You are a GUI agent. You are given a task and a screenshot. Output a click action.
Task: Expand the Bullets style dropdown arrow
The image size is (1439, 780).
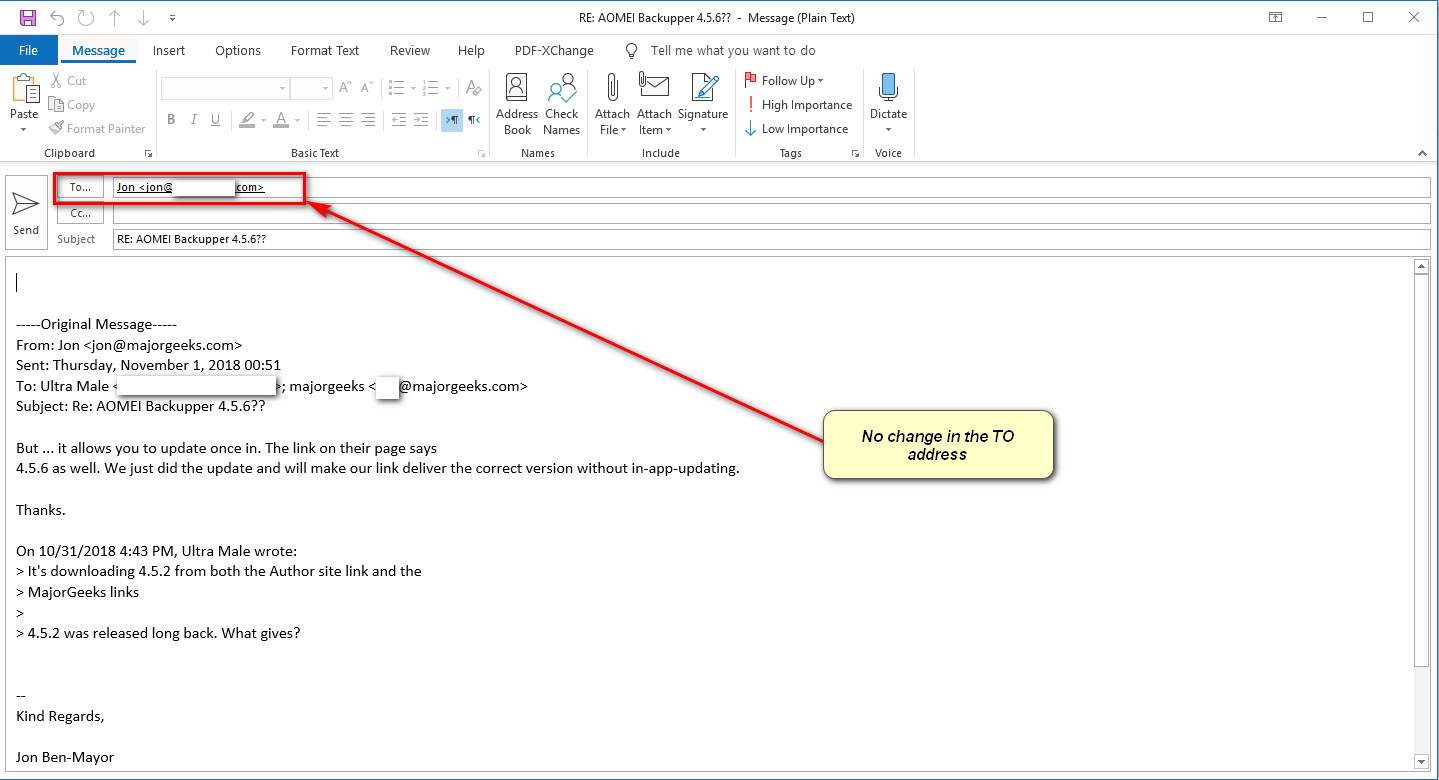tap(412, 89)
